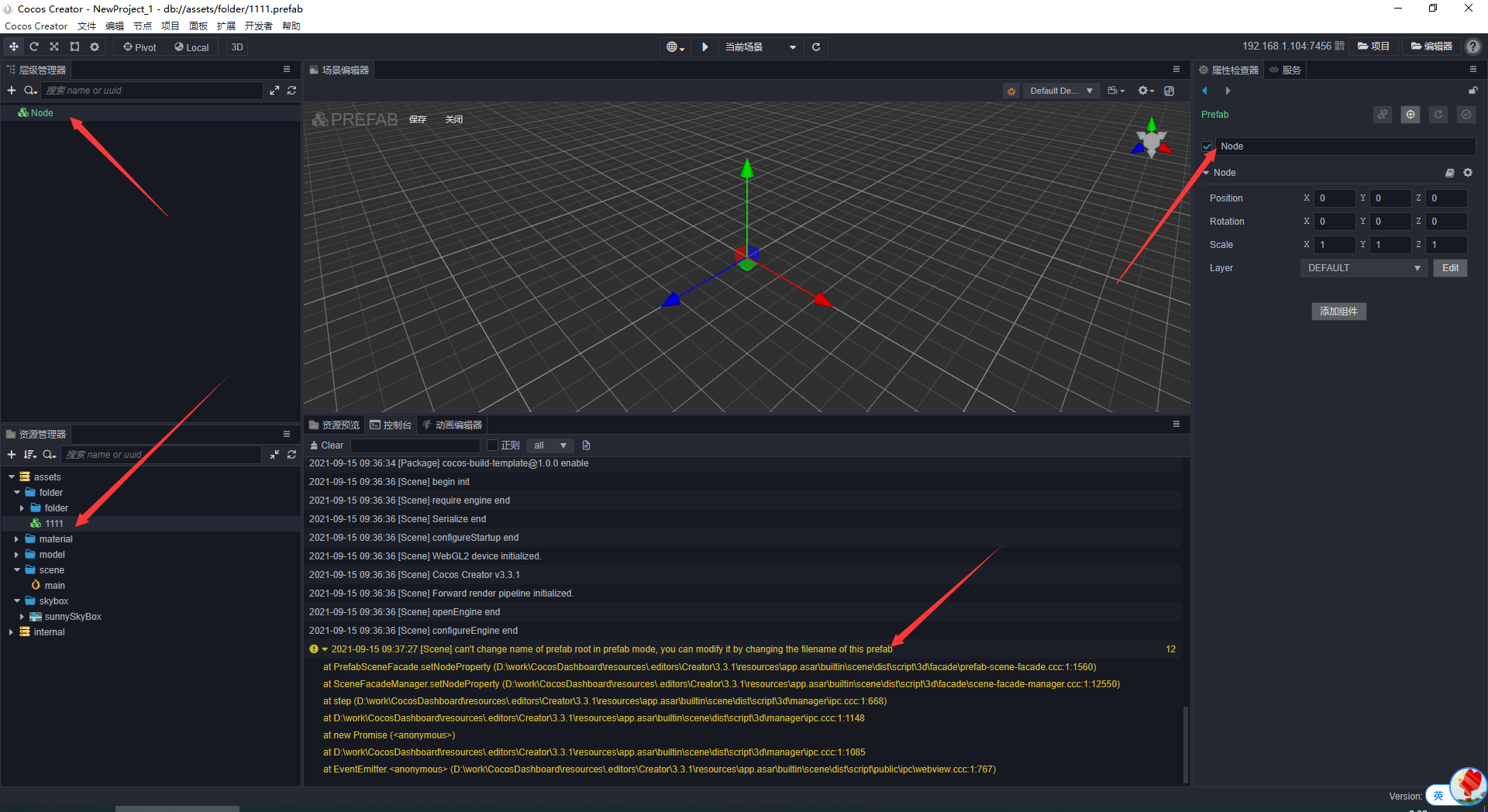This screenshot has height=812, width=1488.
Task: Click the Layer Edit button
Action: pos(1450,268)
